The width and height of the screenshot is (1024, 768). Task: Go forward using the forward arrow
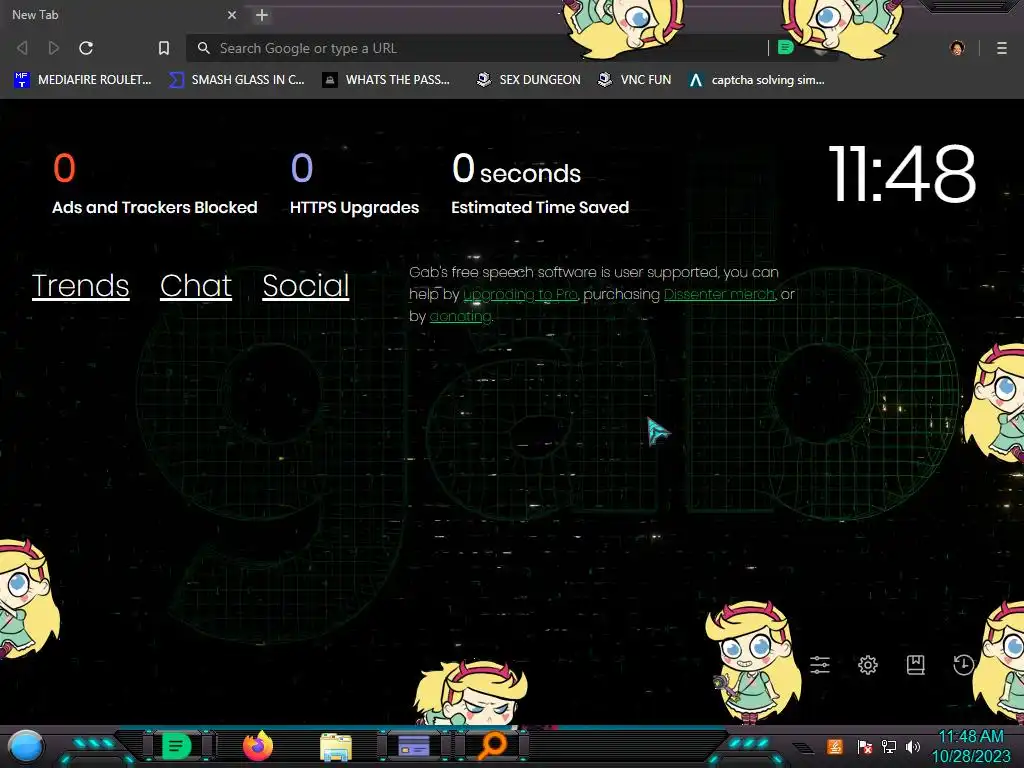pyautogui.click(x=54, y=48)
